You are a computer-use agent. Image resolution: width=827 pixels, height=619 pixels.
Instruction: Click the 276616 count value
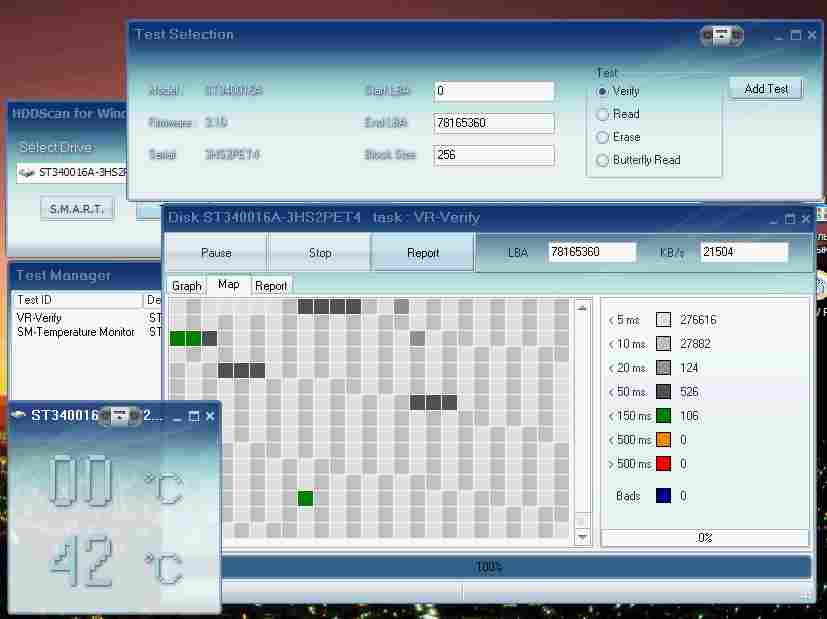698,320
